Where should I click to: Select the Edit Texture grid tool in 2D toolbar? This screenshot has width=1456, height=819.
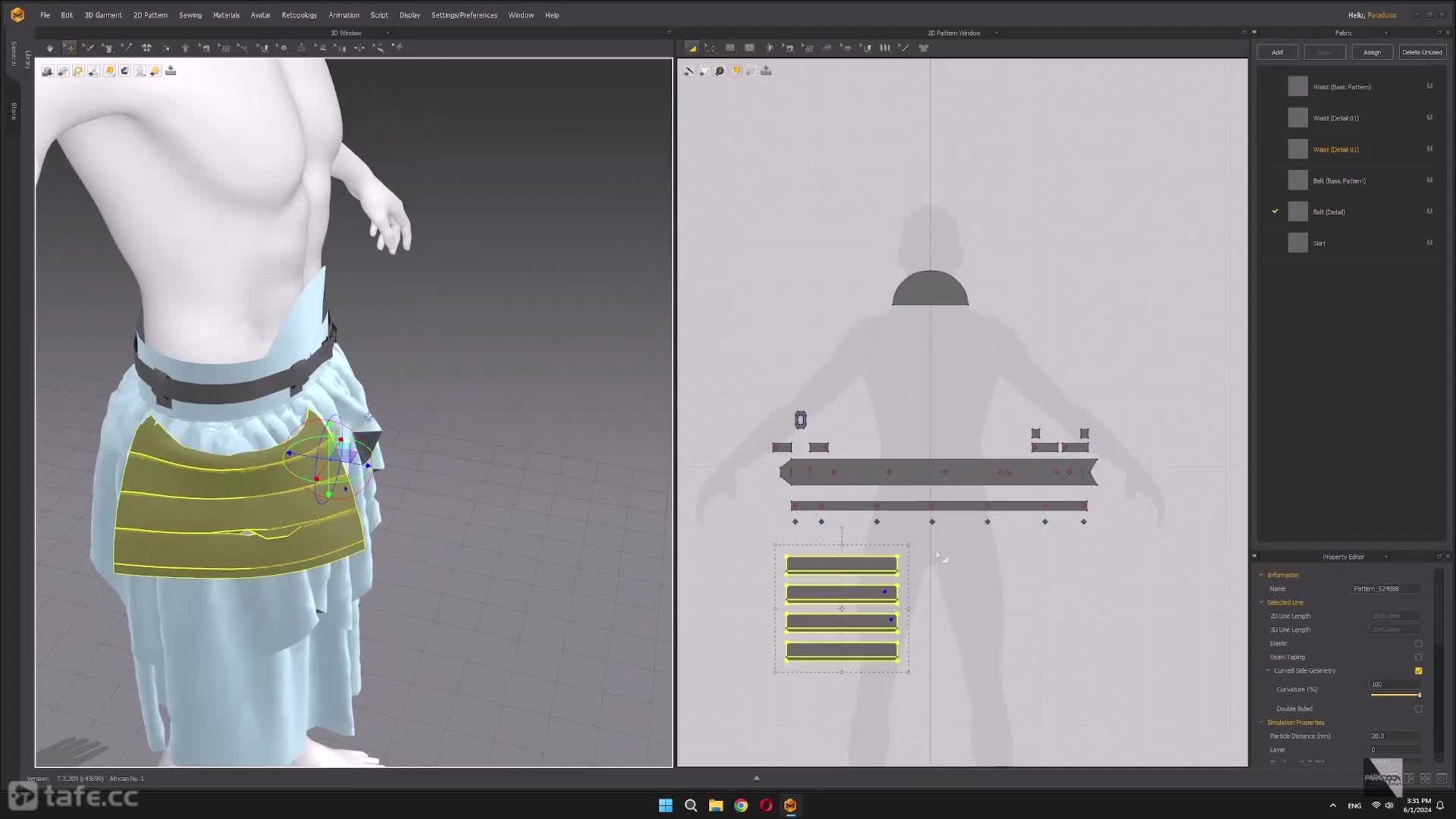pos(808,48)
